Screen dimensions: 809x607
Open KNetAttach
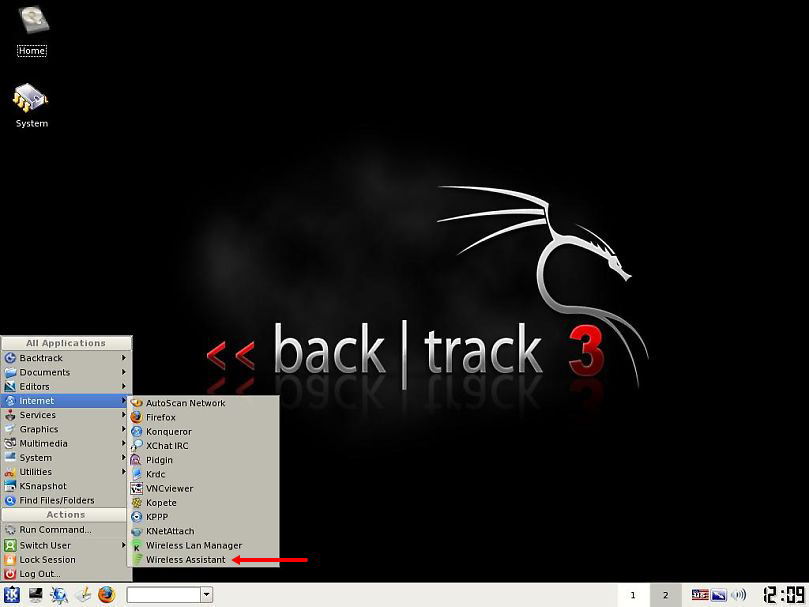(203, 531)
